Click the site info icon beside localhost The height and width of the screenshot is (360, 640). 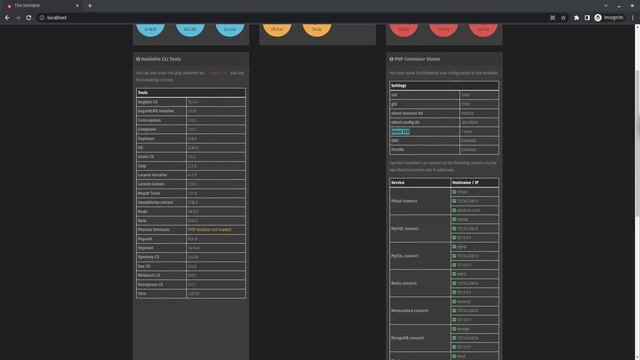pos(42,18)
